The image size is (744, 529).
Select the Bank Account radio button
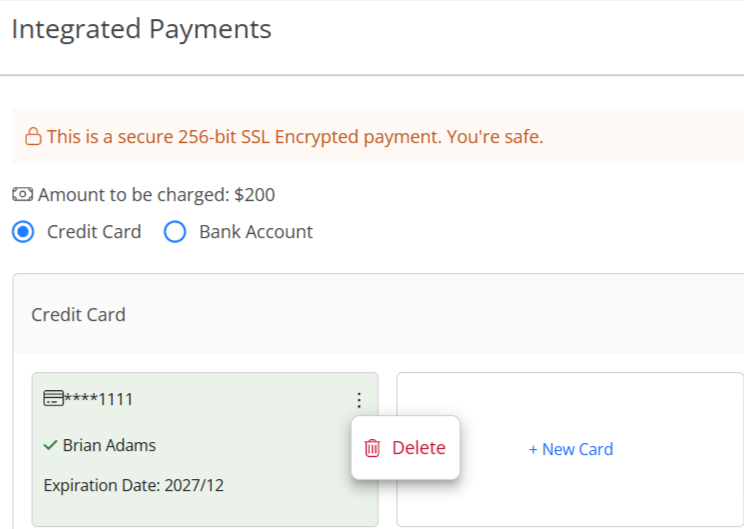coord(175,232)
